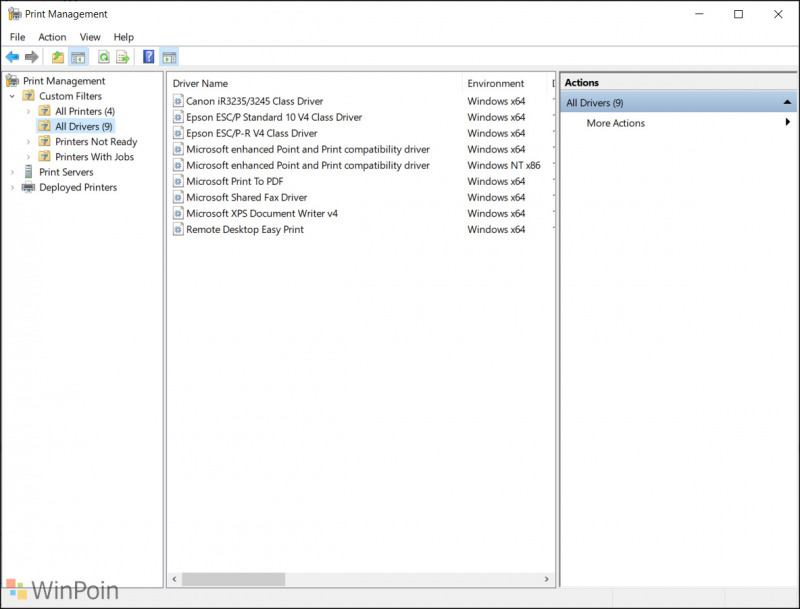Click the All Drivers filter icon
Screen dimensions: 800x609
click(45, 126)
